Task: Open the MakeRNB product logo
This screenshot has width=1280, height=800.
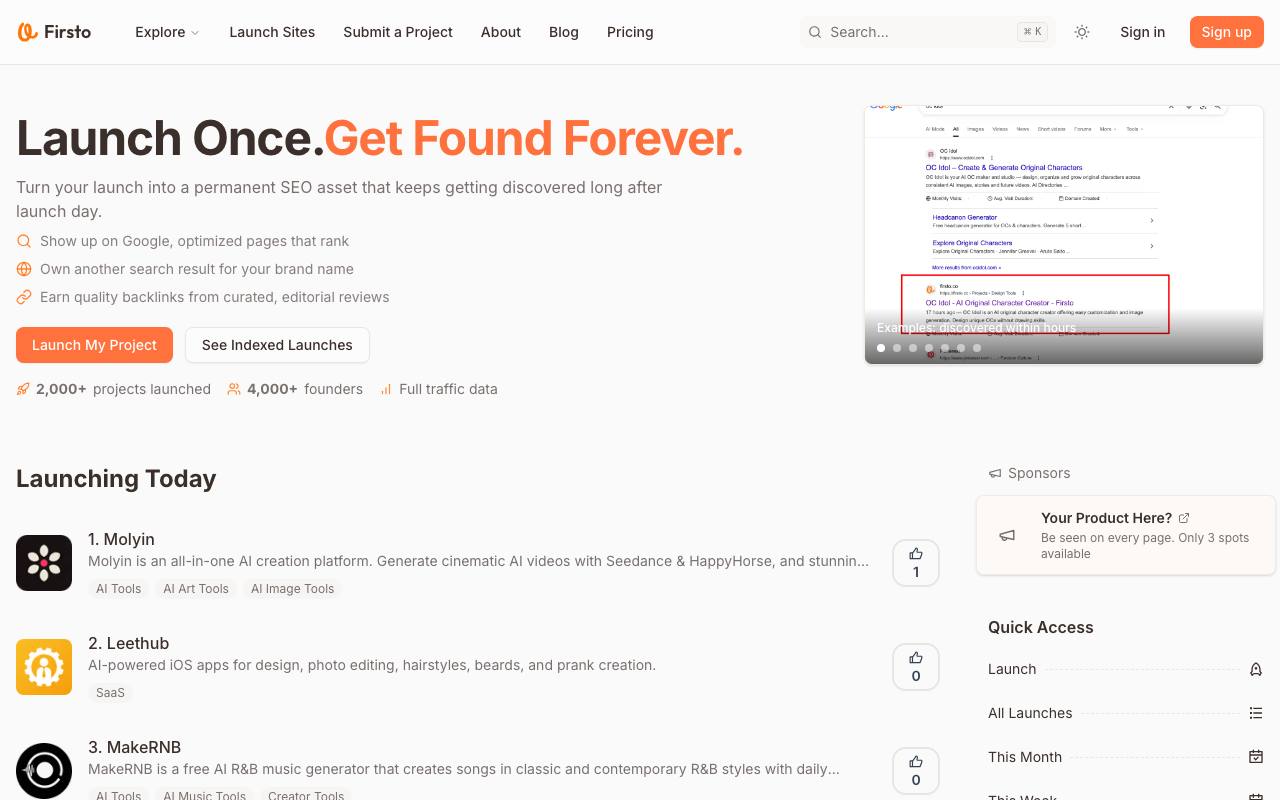Action: 44,771
